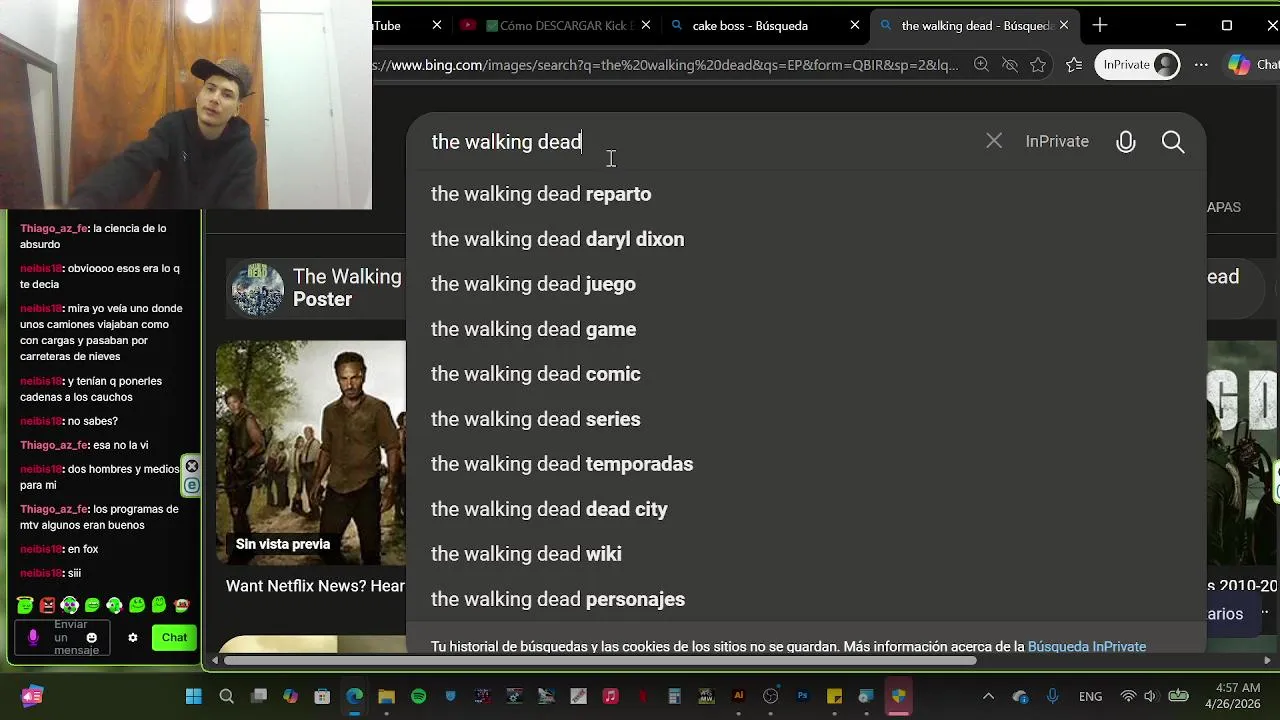Click the Want Netflix News? caption
This screenshot has height=720, width=1280.
(x=315, y=586)
